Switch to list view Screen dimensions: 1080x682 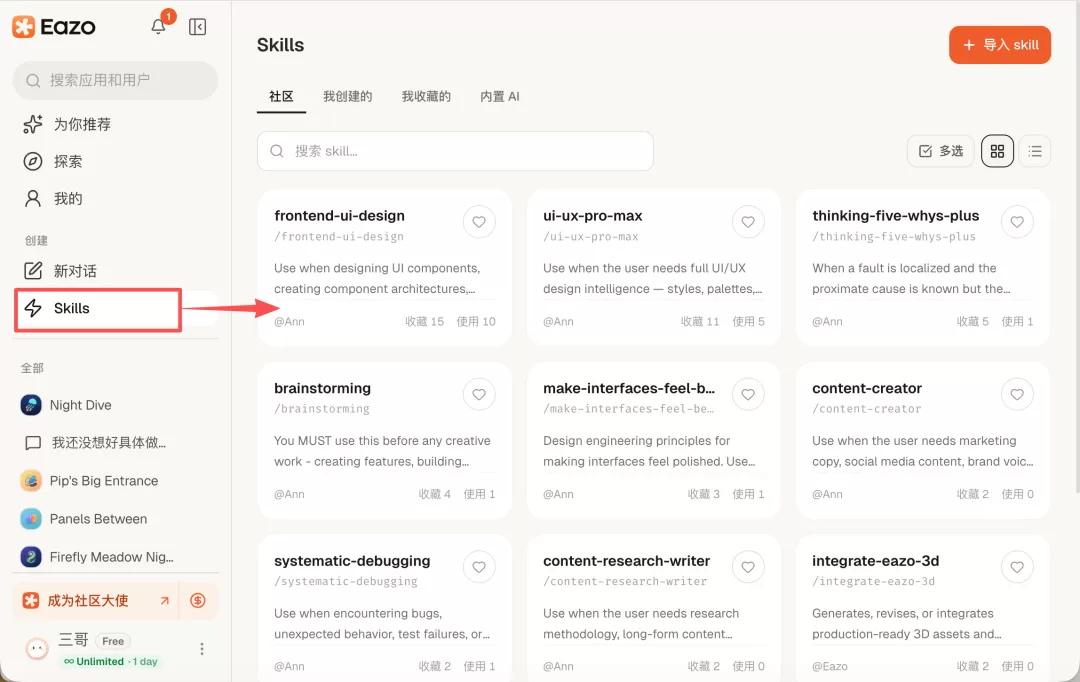click(1035, 151)
